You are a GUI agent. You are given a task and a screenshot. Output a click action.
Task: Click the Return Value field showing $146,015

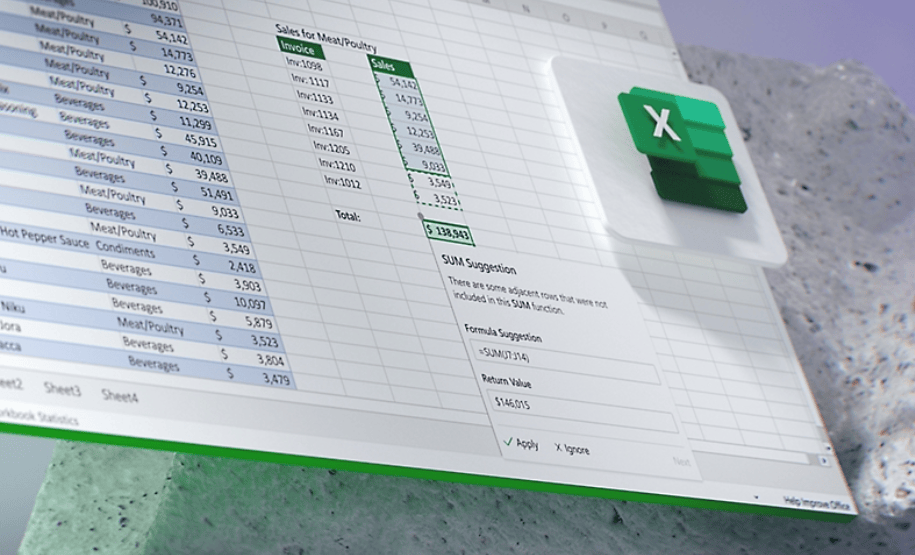[x=582, y=410]
